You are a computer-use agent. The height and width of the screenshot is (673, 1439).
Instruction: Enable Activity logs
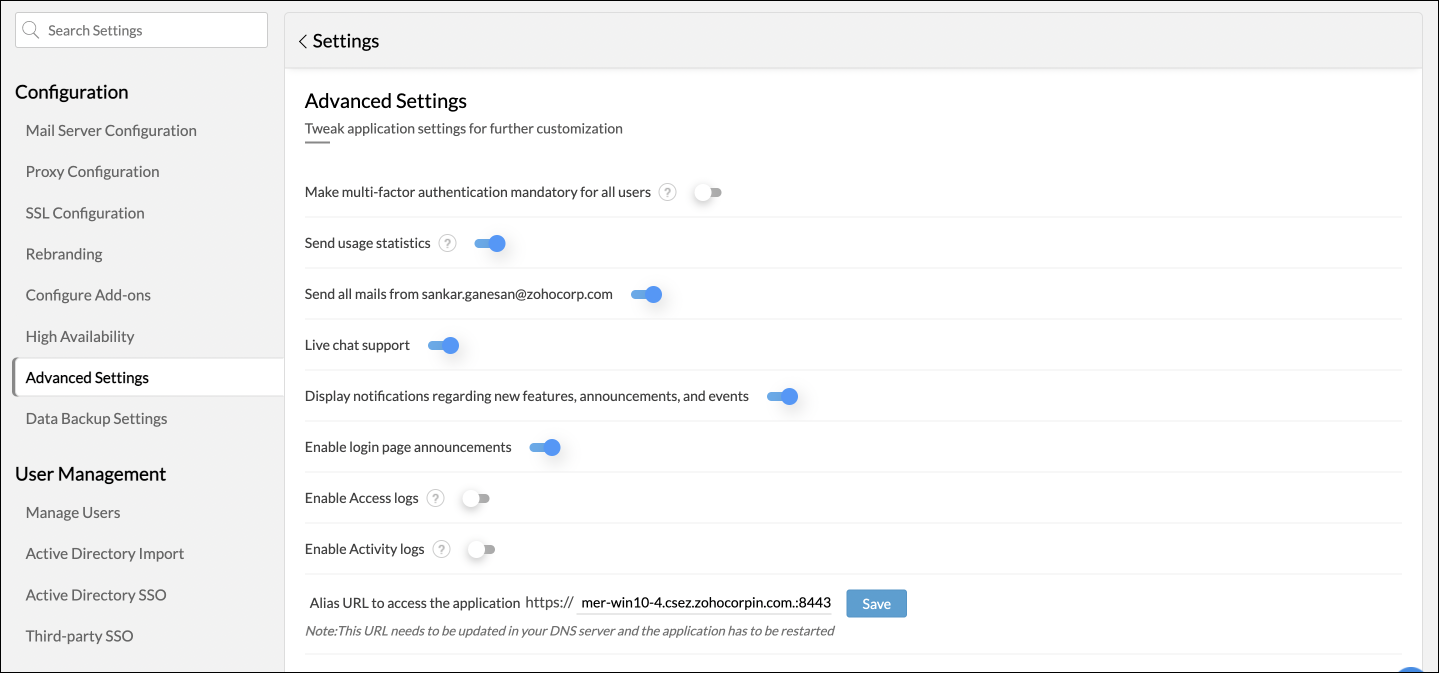tap(481, 548)
